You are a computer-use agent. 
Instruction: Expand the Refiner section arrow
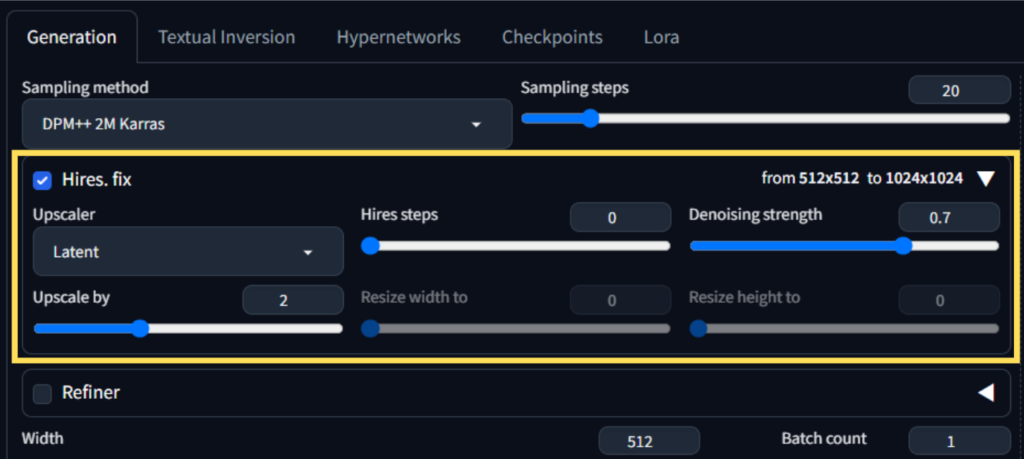point(986,393)
